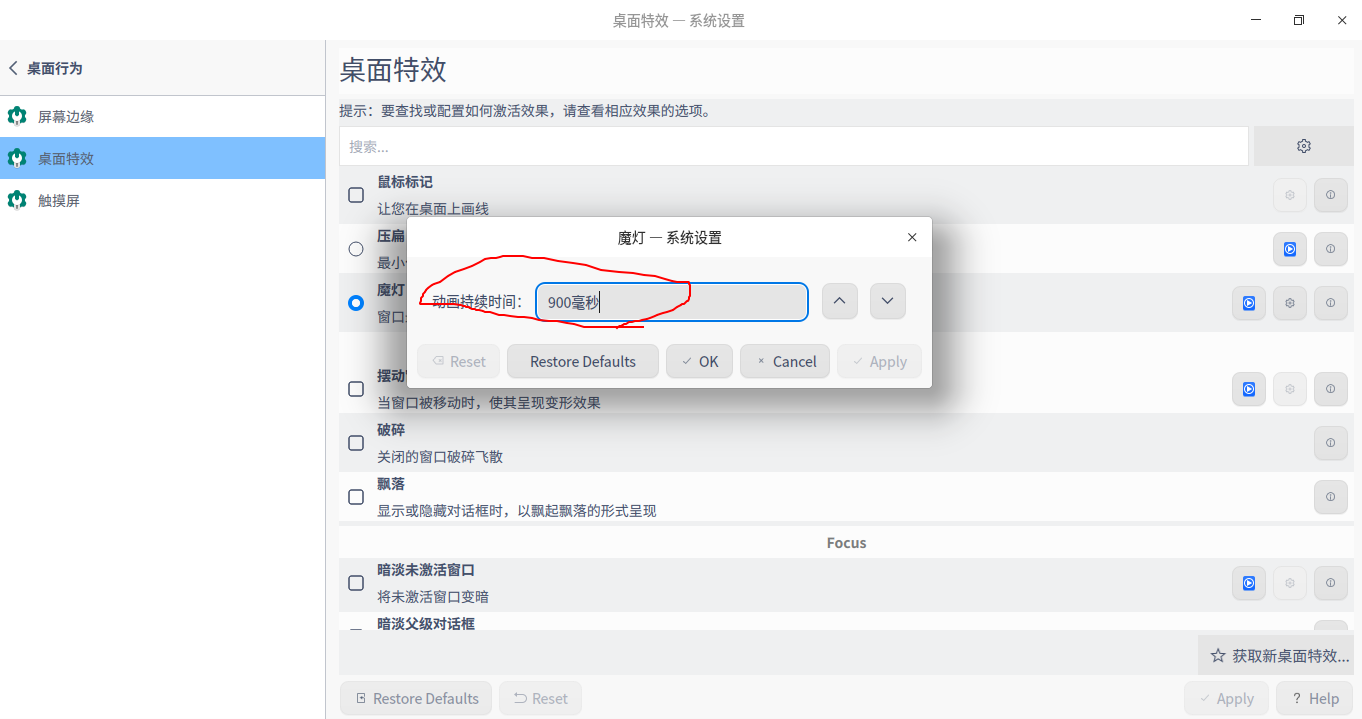Click the 鼠标标记 configure gear icon
This screenshot has width=1362, height=719.
tap(1290, 195)
